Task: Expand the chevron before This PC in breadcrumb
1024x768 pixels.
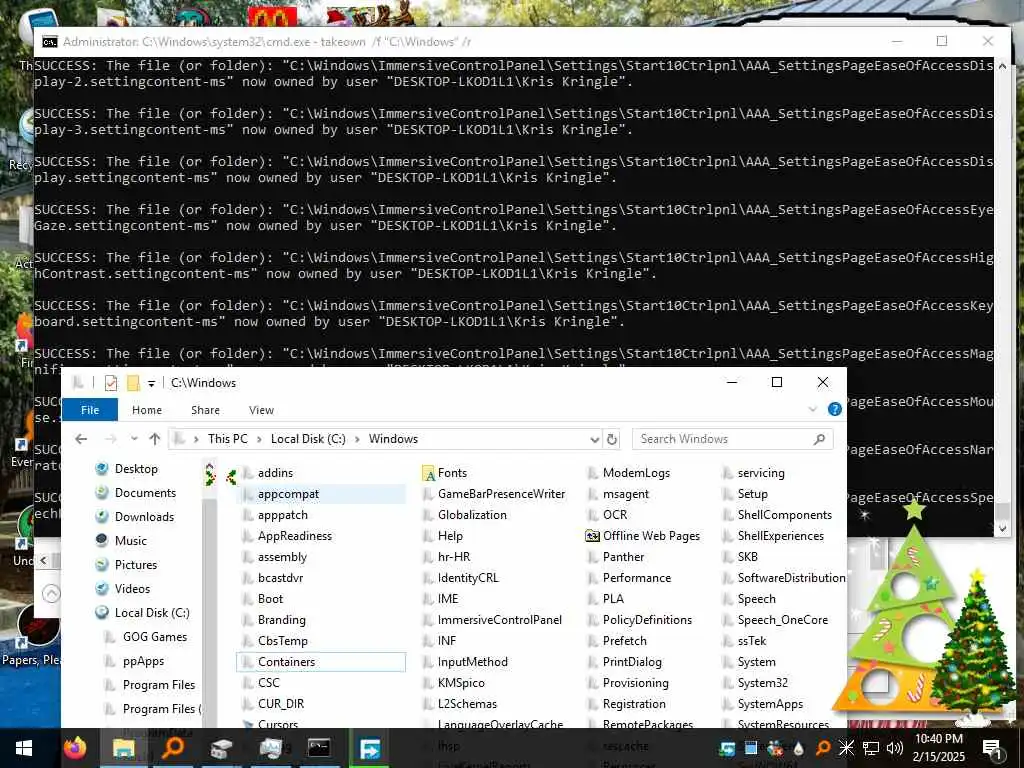Action: click(x=196, y=439)
